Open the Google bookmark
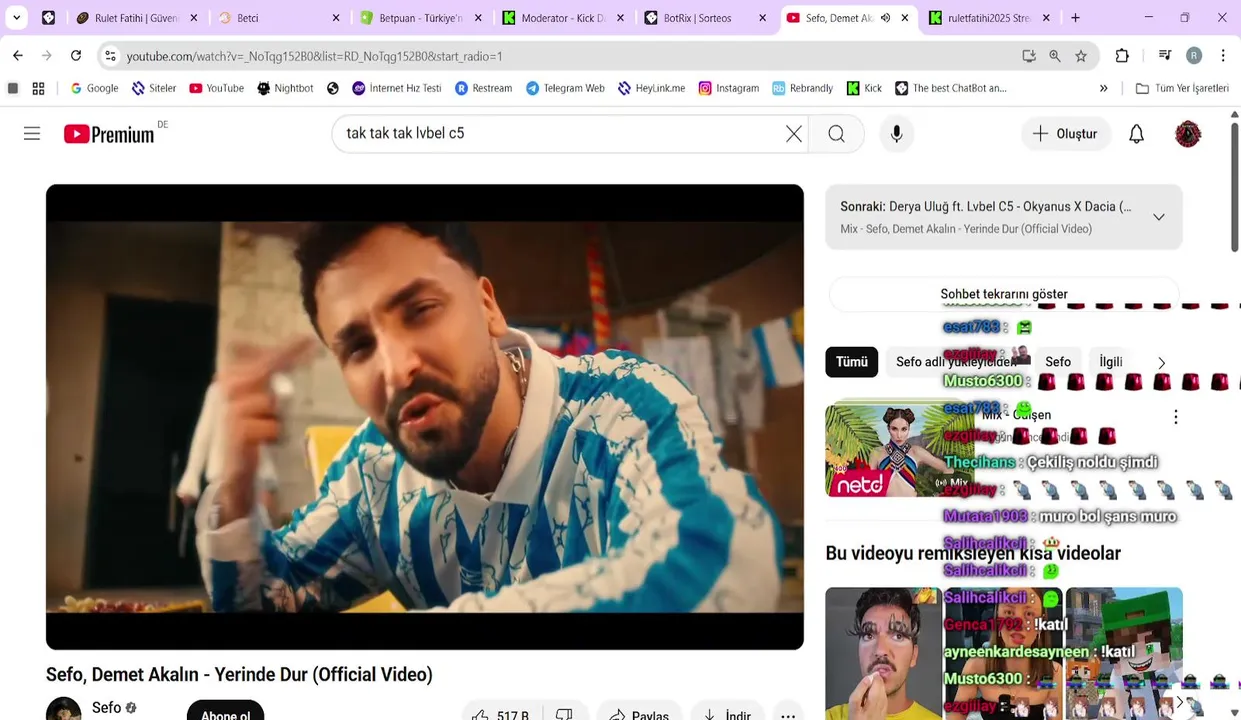 coord(94,88)
